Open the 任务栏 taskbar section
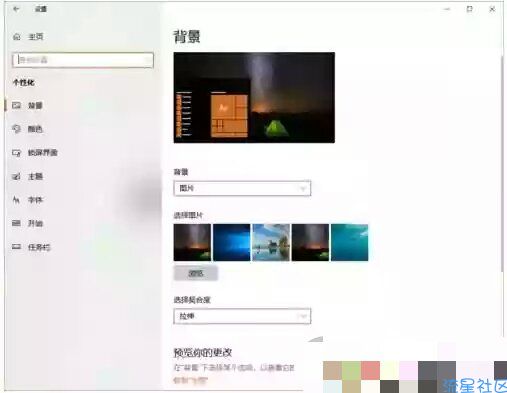 click(x=31, y=247)
